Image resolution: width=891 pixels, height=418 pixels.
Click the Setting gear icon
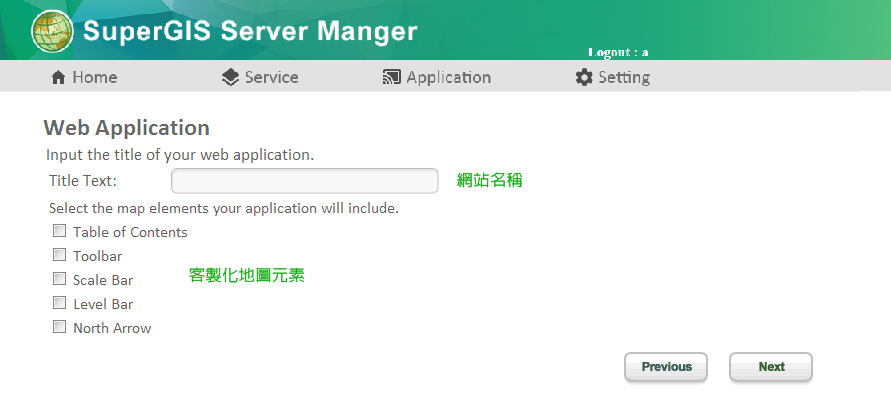pyautogui.click(x=584, y=77)
